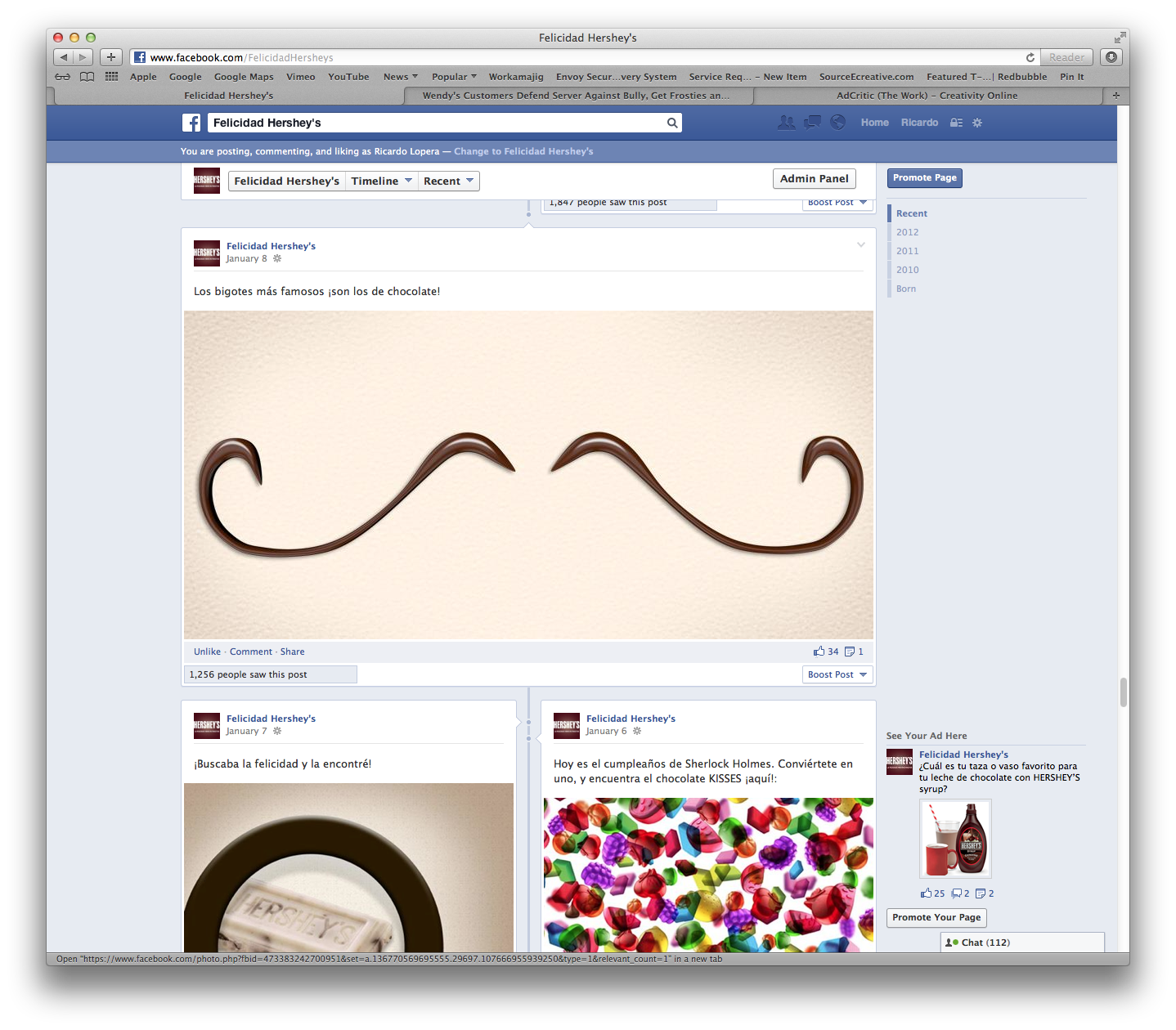Select Recent in timeline nav
This screenshot has width=1176, height=1030.
pos(912,213)
